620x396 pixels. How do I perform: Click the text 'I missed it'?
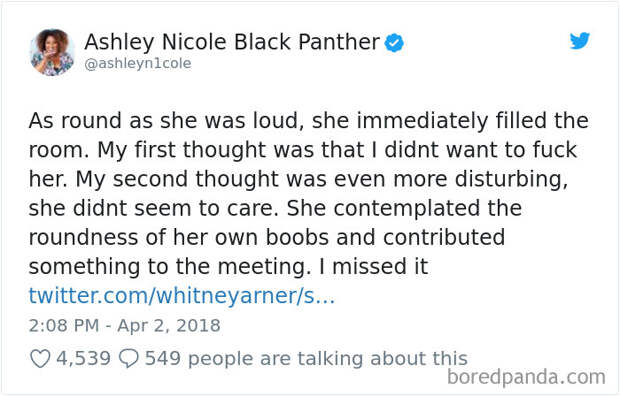pos(373,266)
